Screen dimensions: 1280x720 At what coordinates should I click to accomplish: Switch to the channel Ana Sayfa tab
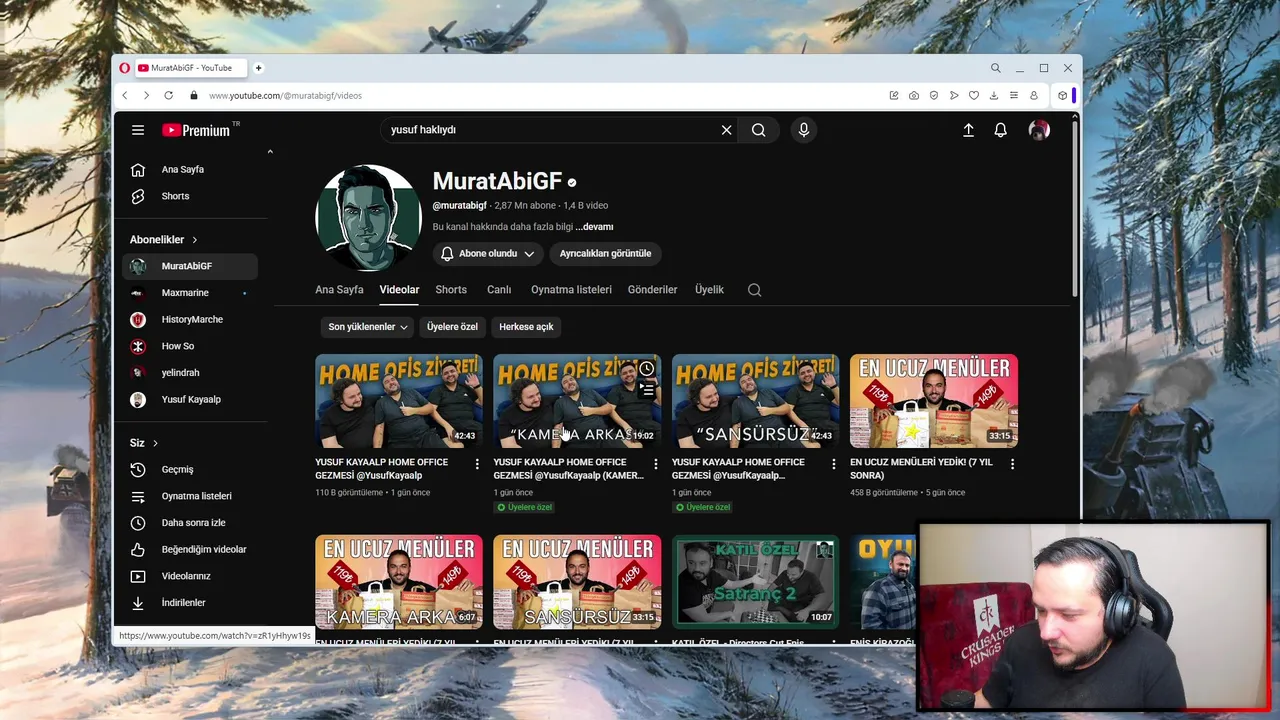point(339,290)
